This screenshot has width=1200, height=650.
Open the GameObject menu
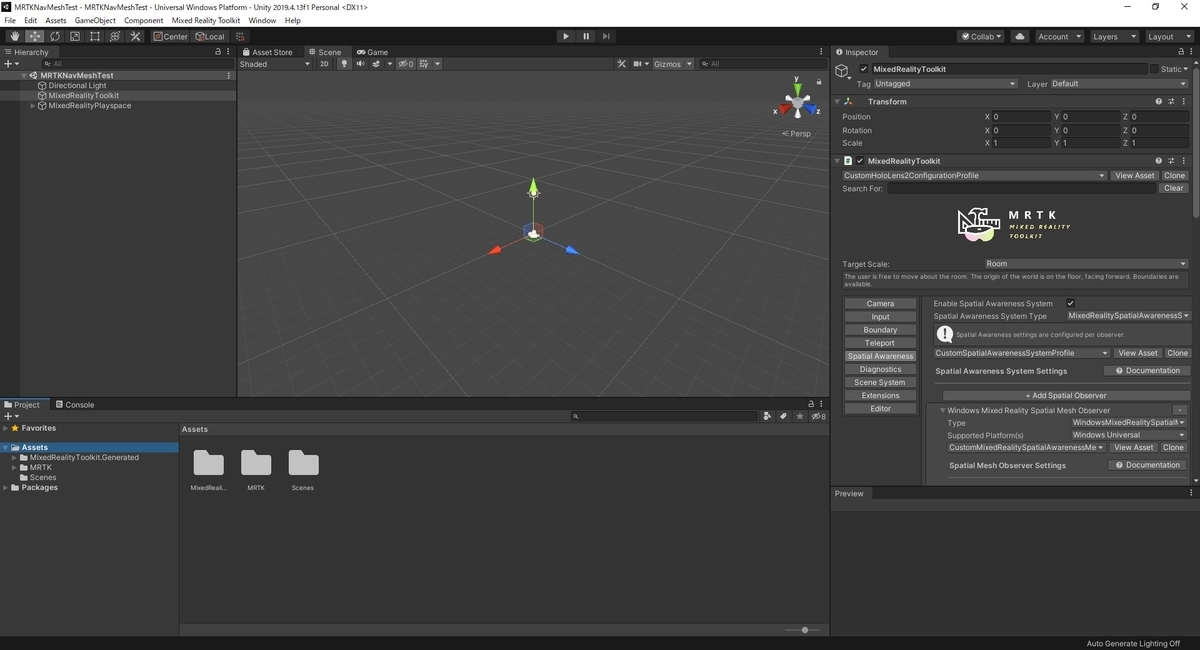coord(95,20)
